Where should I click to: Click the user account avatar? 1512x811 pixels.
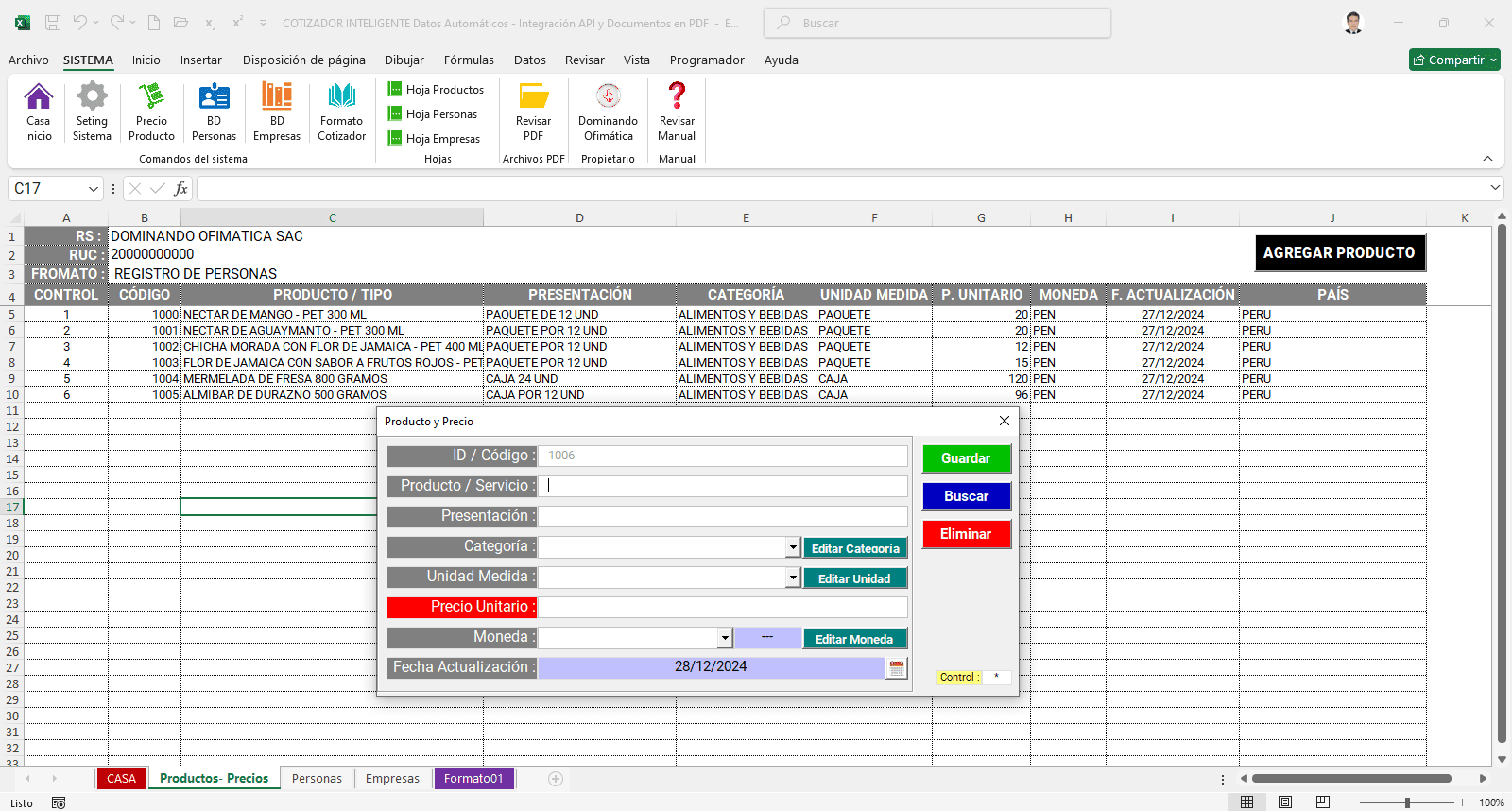point(1353,23)
